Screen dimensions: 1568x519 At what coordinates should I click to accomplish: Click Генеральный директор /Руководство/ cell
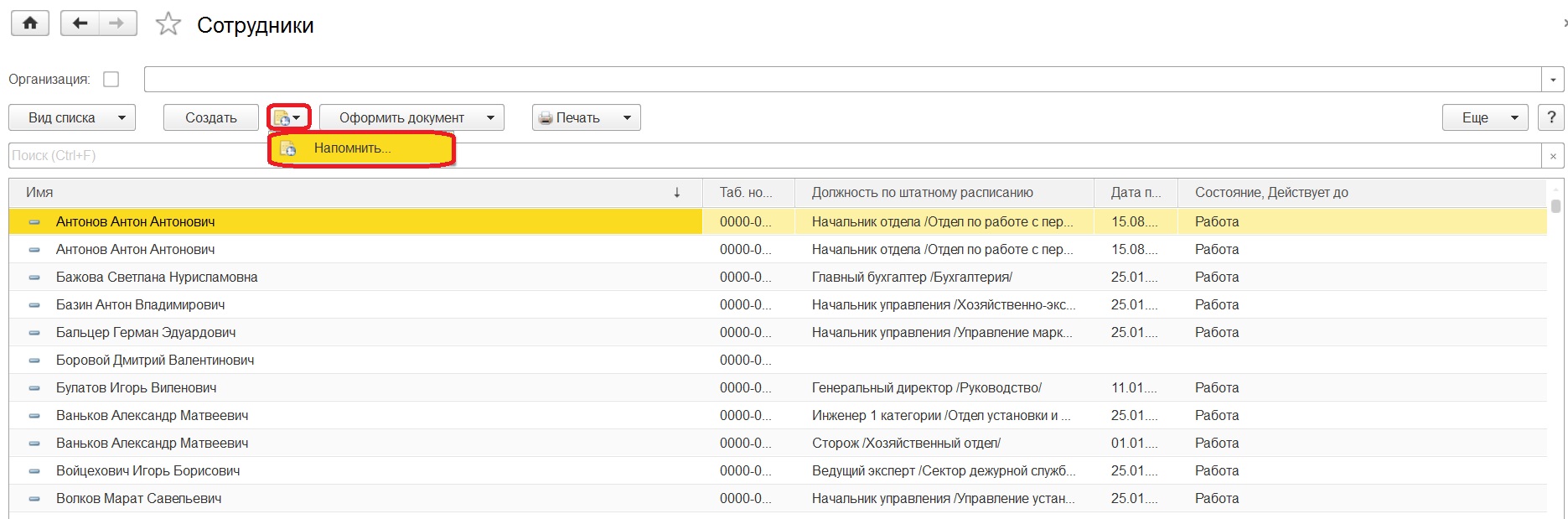(x=944, y=387)
